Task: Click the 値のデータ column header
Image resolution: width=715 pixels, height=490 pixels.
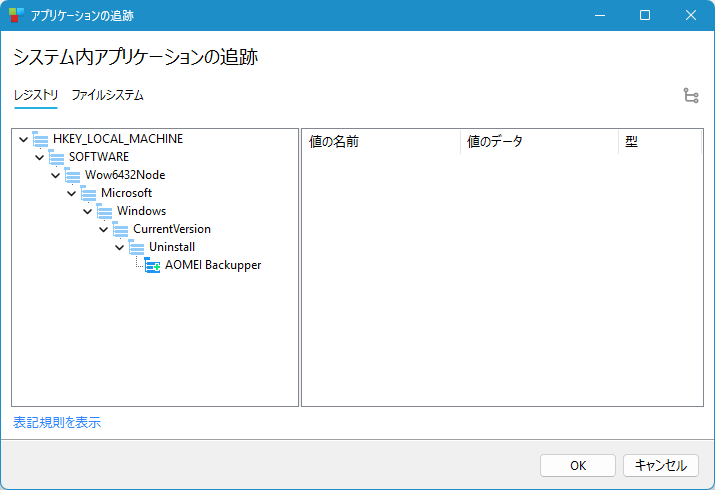Action: point(538,142)
